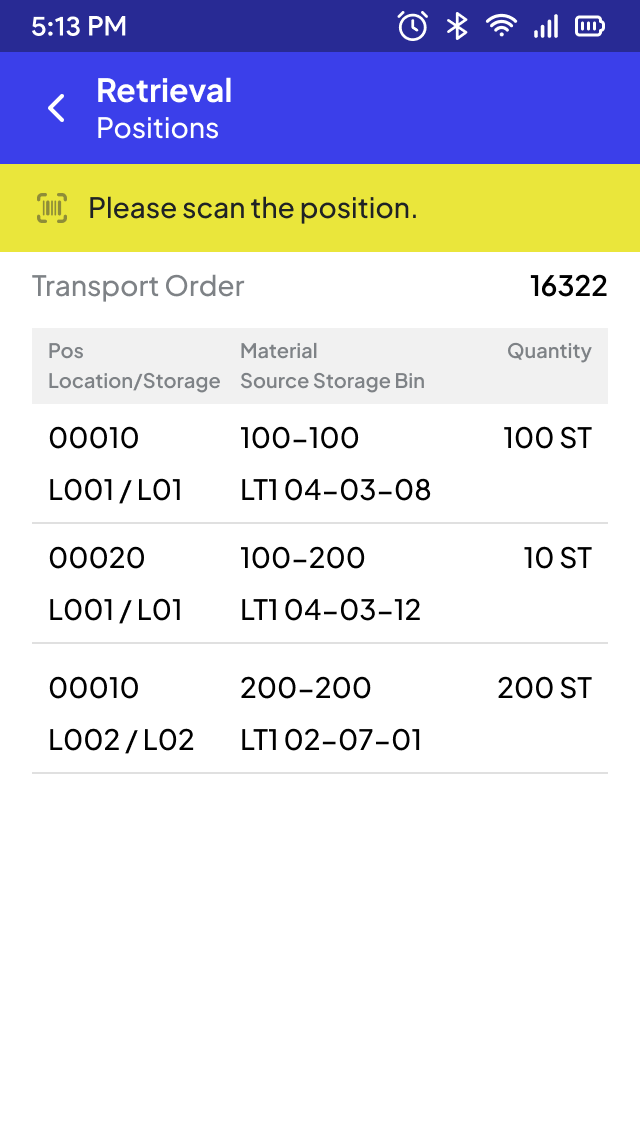Tap the back arrow in Retrieval header
Viewport: 640px width, 1136px height.
click(x=57, y=108)
